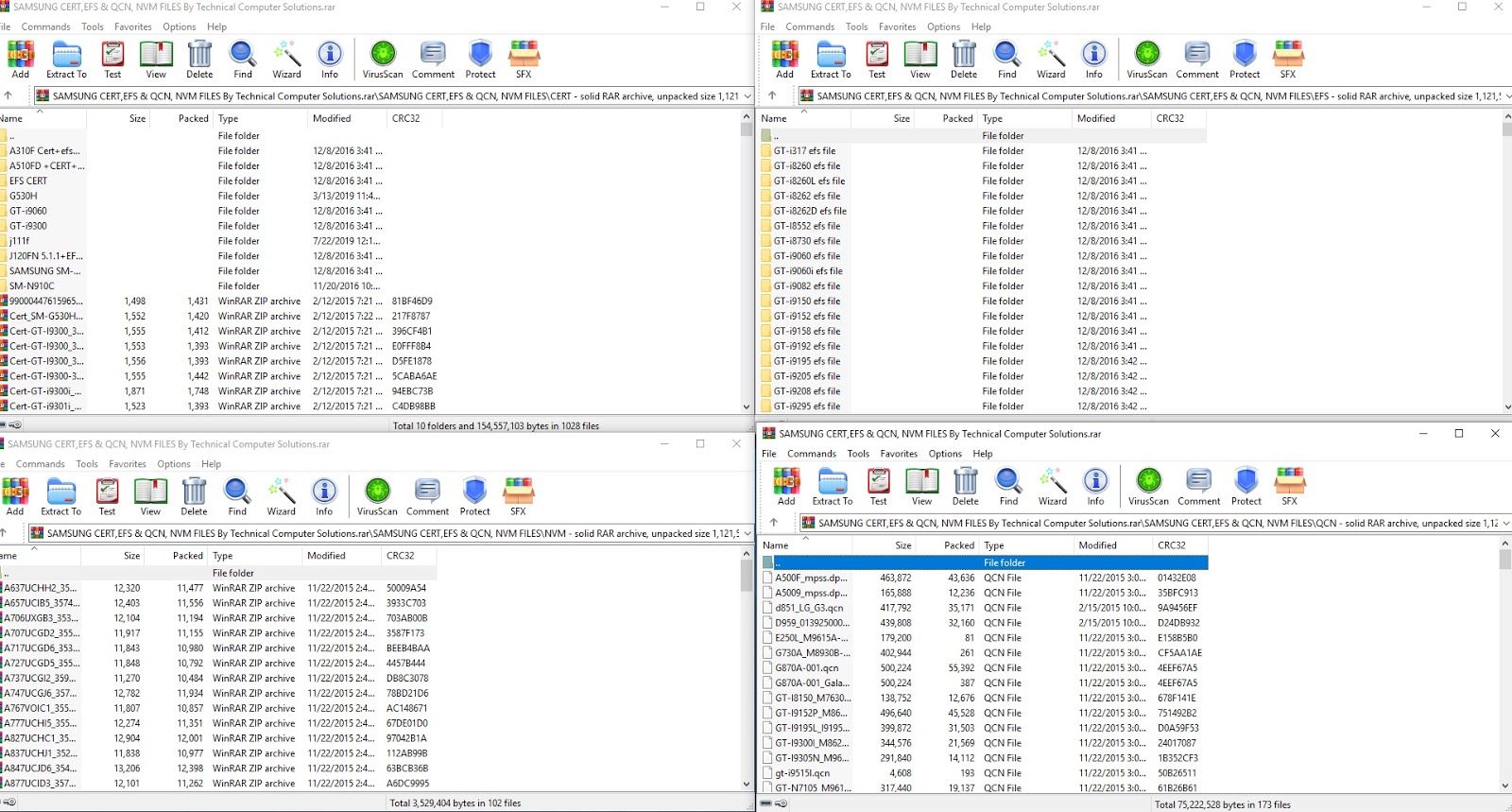Expand address path dropdown in CERT window
The image size is (1512, 812).
(747, 95)
